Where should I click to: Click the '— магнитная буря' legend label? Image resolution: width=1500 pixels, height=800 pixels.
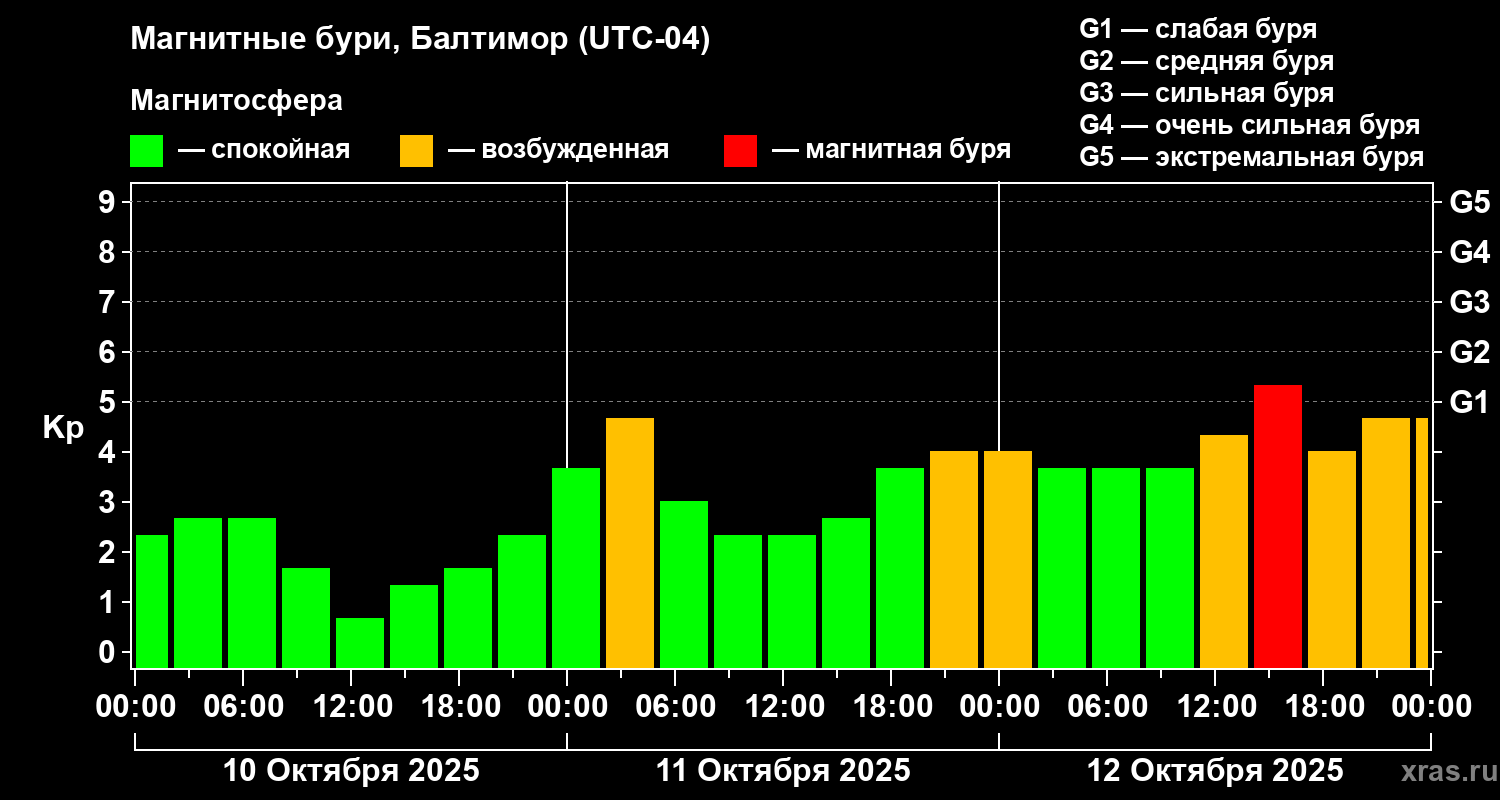point(892,150)
